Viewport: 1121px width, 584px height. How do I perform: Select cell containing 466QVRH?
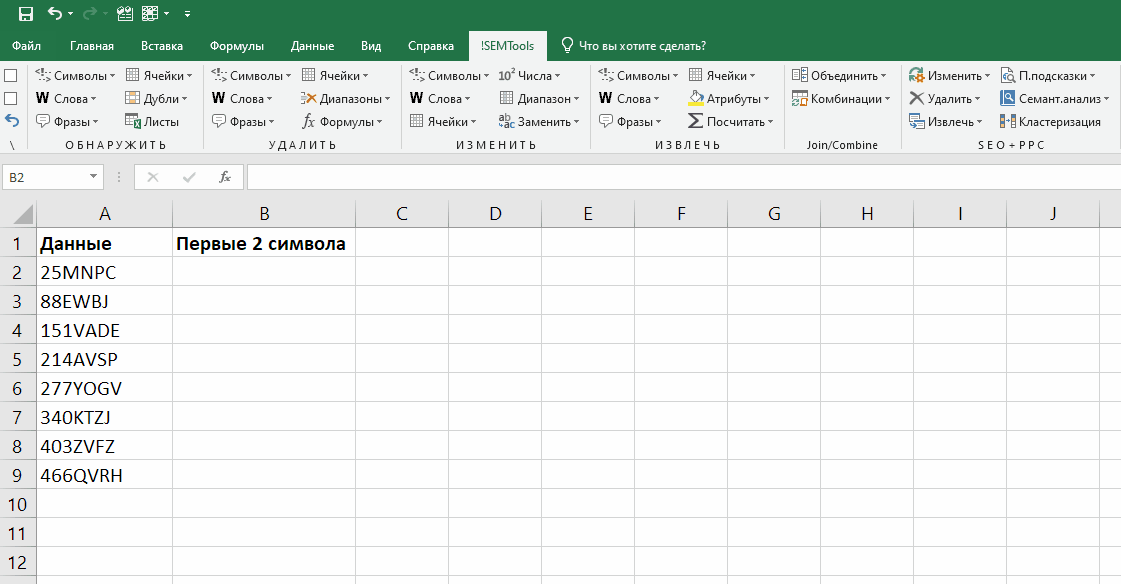(104, 475)
